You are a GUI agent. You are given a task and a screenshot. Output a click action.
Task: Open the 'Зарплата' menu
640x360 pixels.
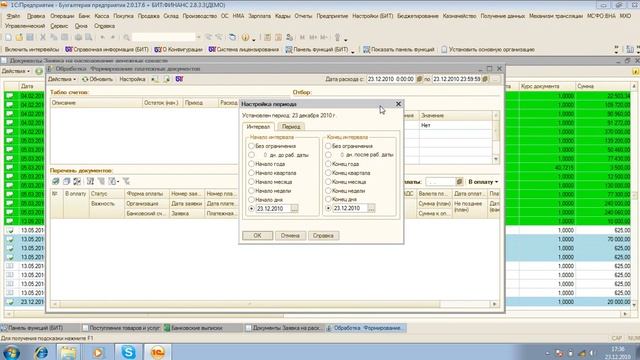coord(260,16)
